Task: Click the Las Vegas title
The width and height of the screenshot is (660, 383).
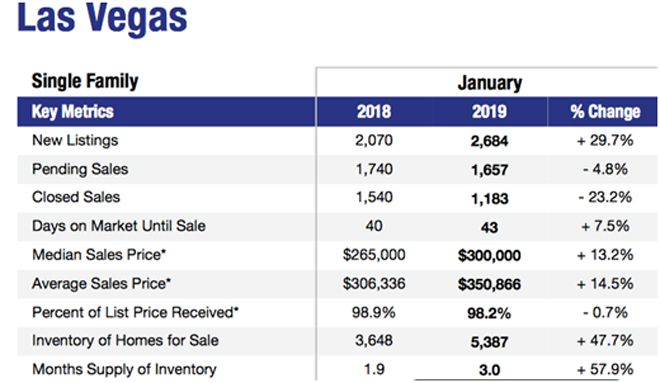Action: 102,19
